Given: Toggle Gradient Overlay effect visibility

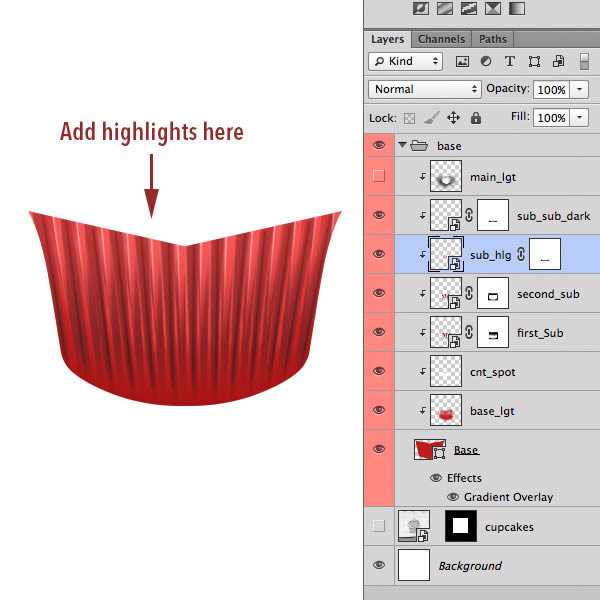Looking at the screenshot, I should [453, 497].
